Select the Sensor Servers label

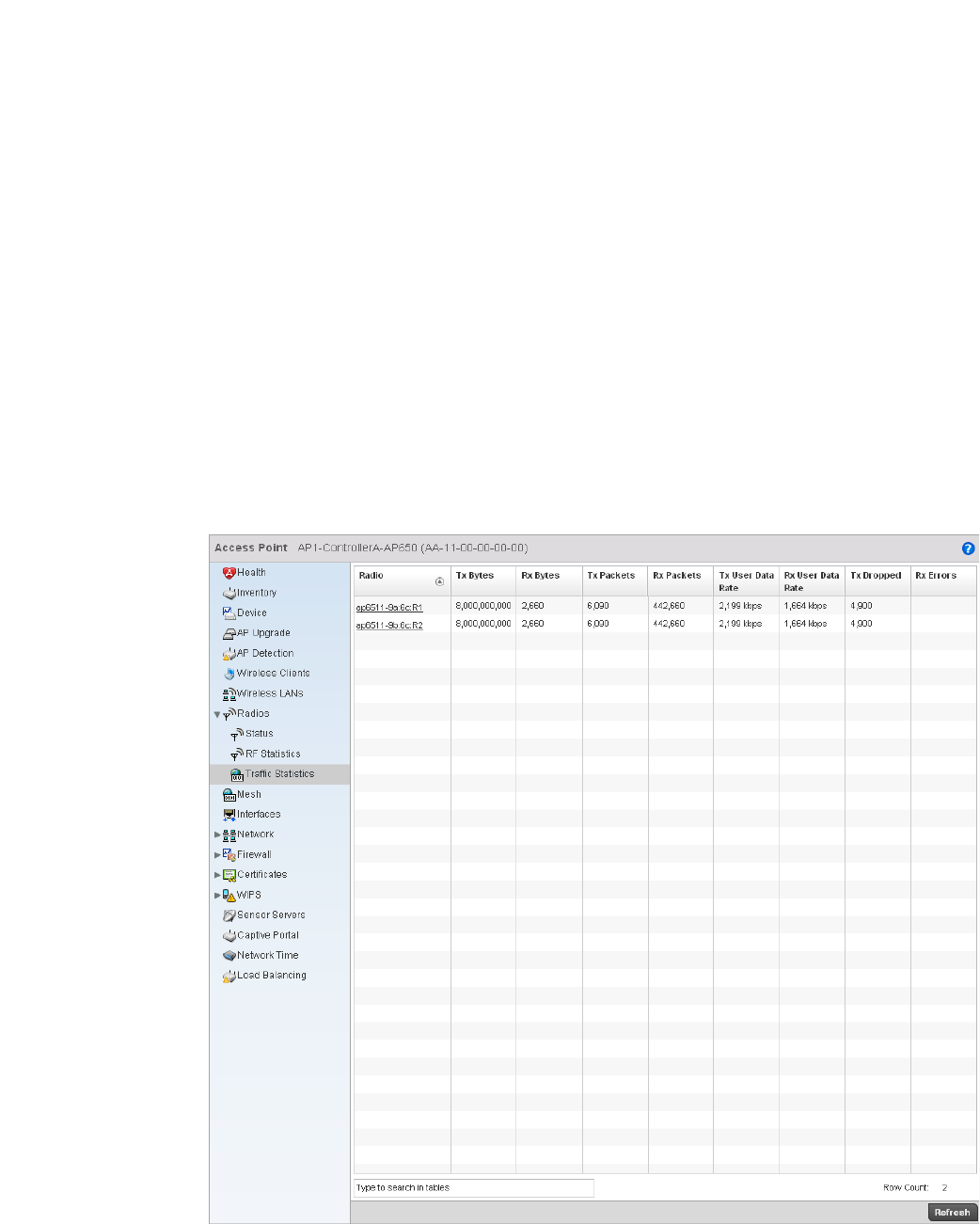271,915
